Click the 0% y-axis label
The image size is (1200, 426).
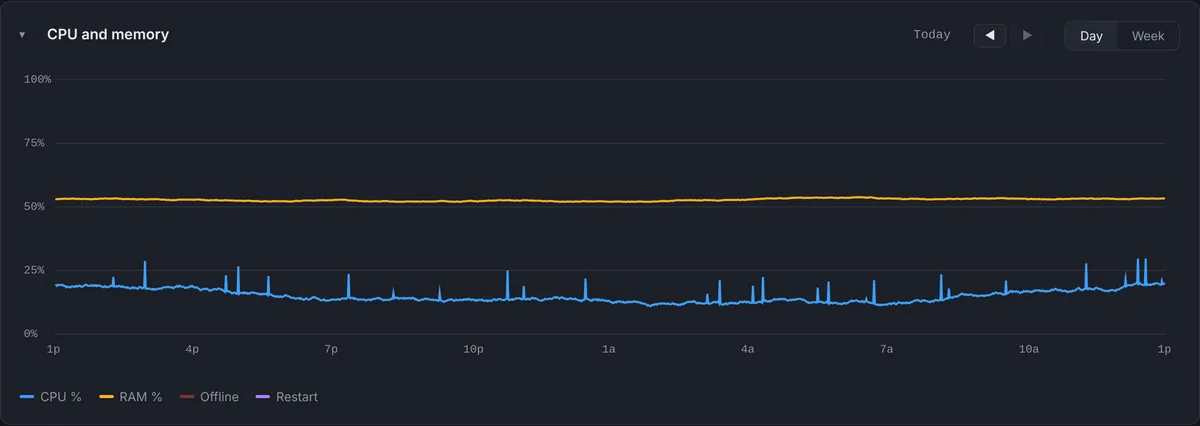pyautogui.click(x=32, y=333)
